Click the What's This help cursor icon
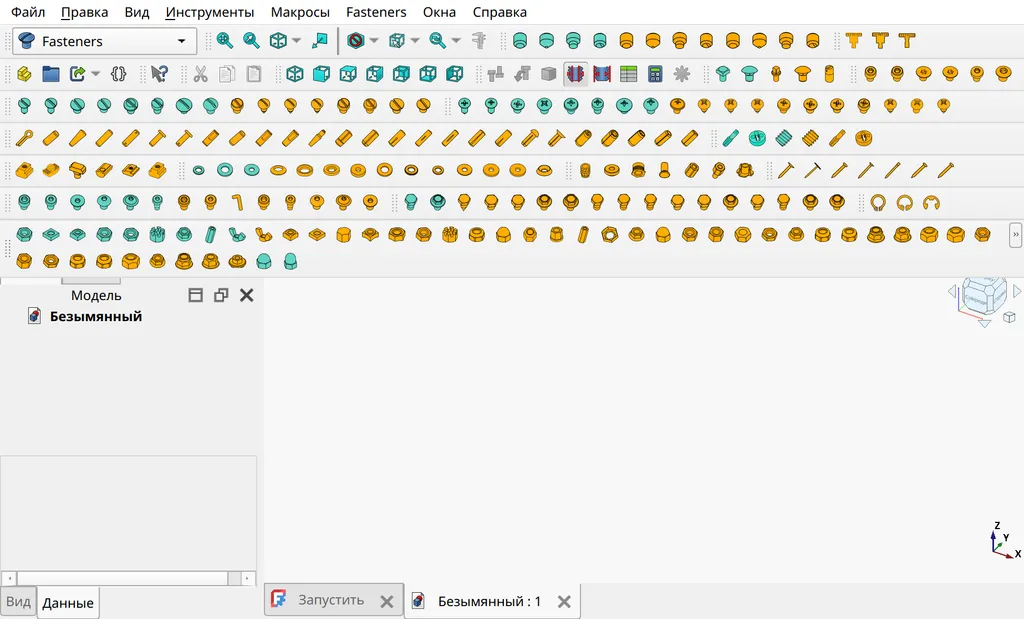 (x=159, y=74)
